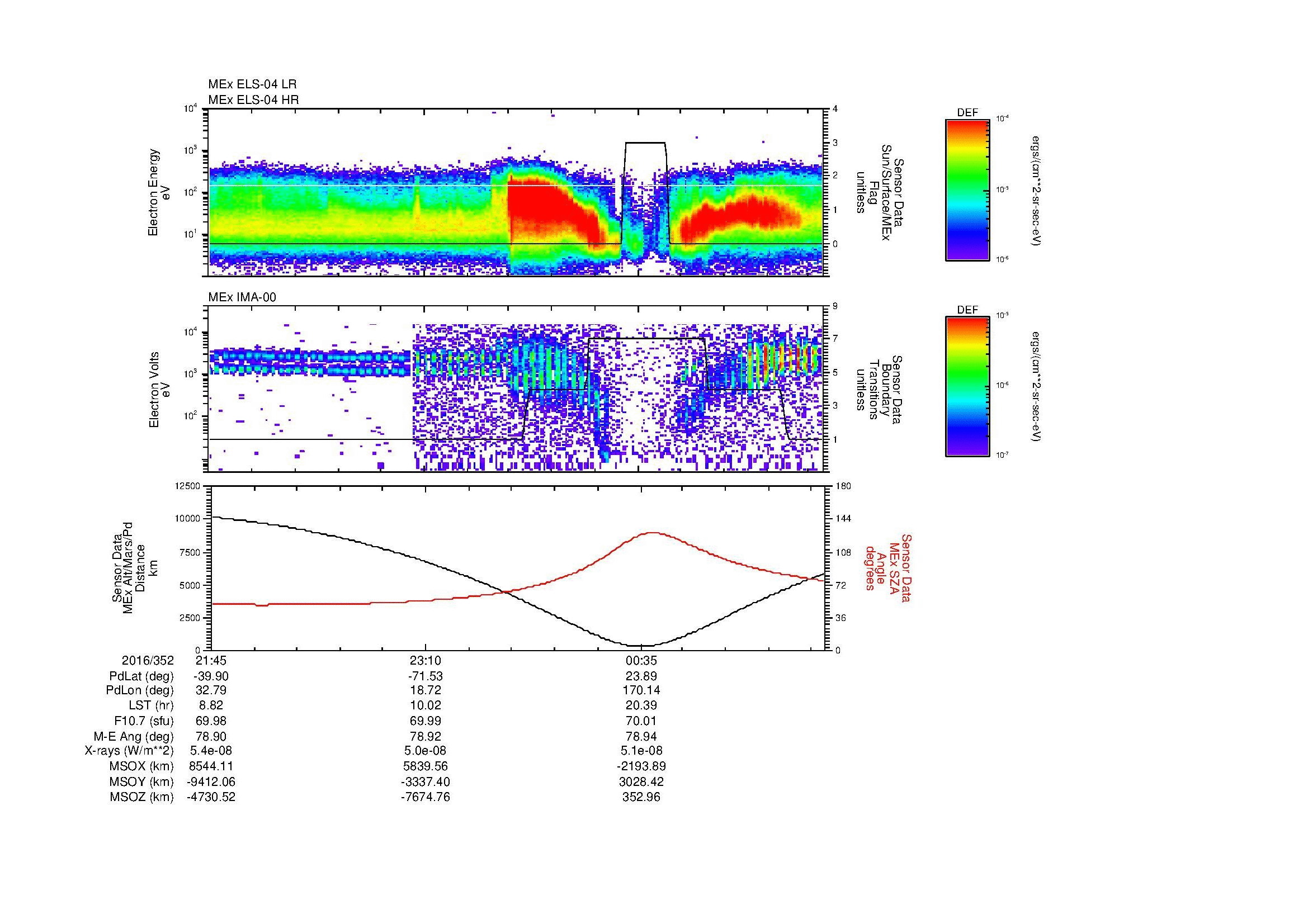Click the 'Sun/Surface/MEx Flag' axis label
Viewport: 1308px width, 924px height.
(x=880, y=192)
